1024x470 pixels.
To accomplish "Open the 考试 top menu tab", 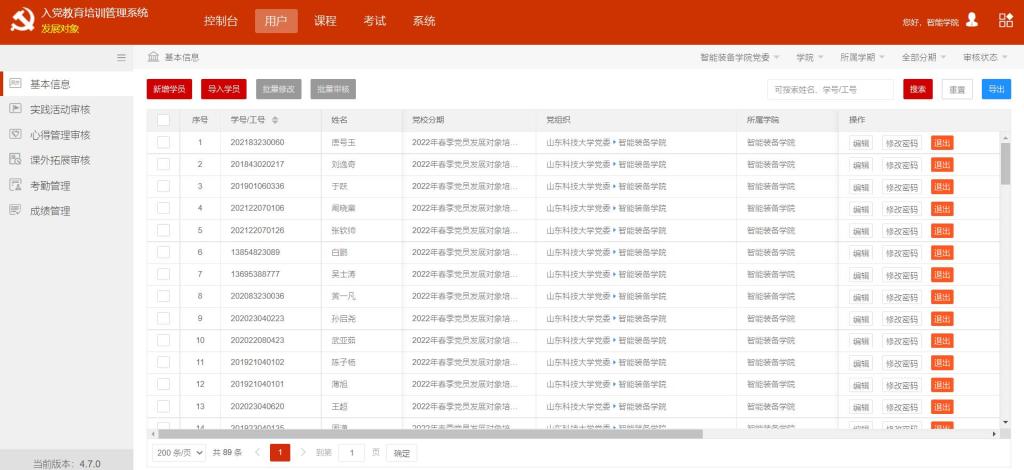I will pyautogui.click(x=374, y=21).
